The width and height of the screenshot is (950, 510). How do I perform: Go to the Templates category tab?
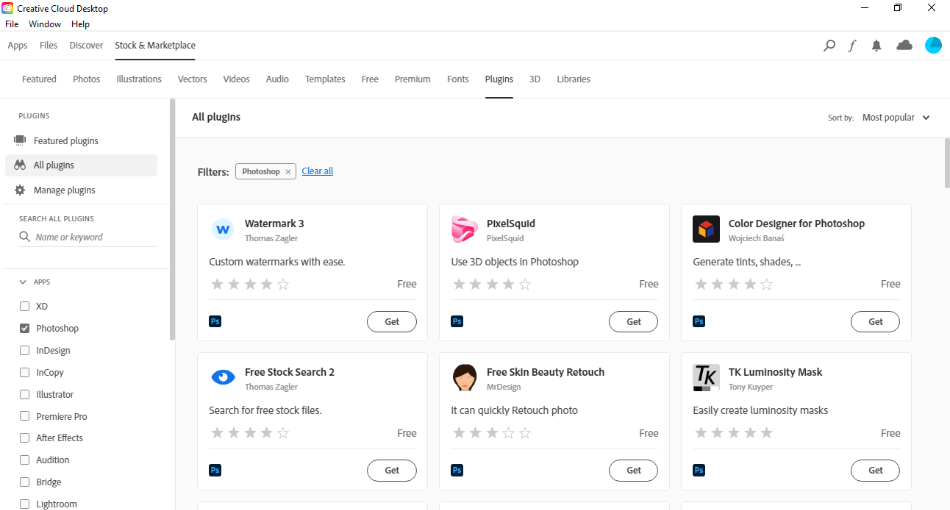click(325, 79)
